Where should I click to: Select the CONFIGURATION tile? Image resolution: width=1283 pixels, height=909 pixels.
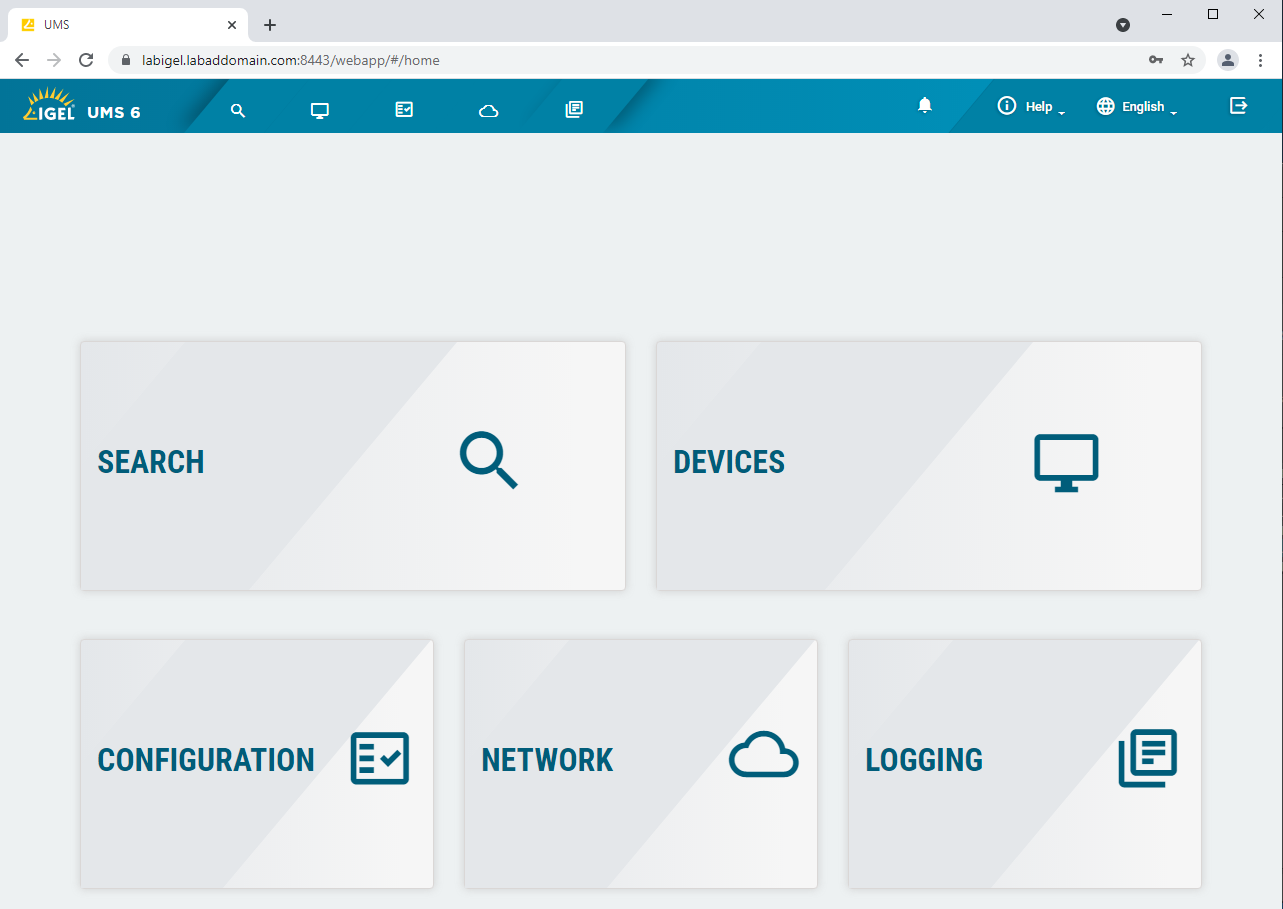tap(256, 763)
